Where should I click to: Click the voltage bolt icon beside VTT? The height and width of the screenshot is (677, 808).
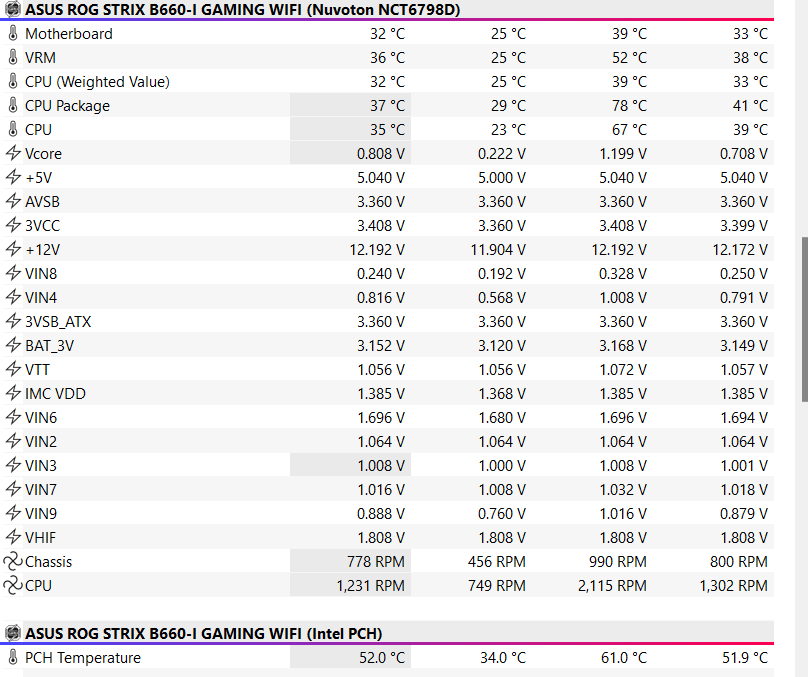13,369
